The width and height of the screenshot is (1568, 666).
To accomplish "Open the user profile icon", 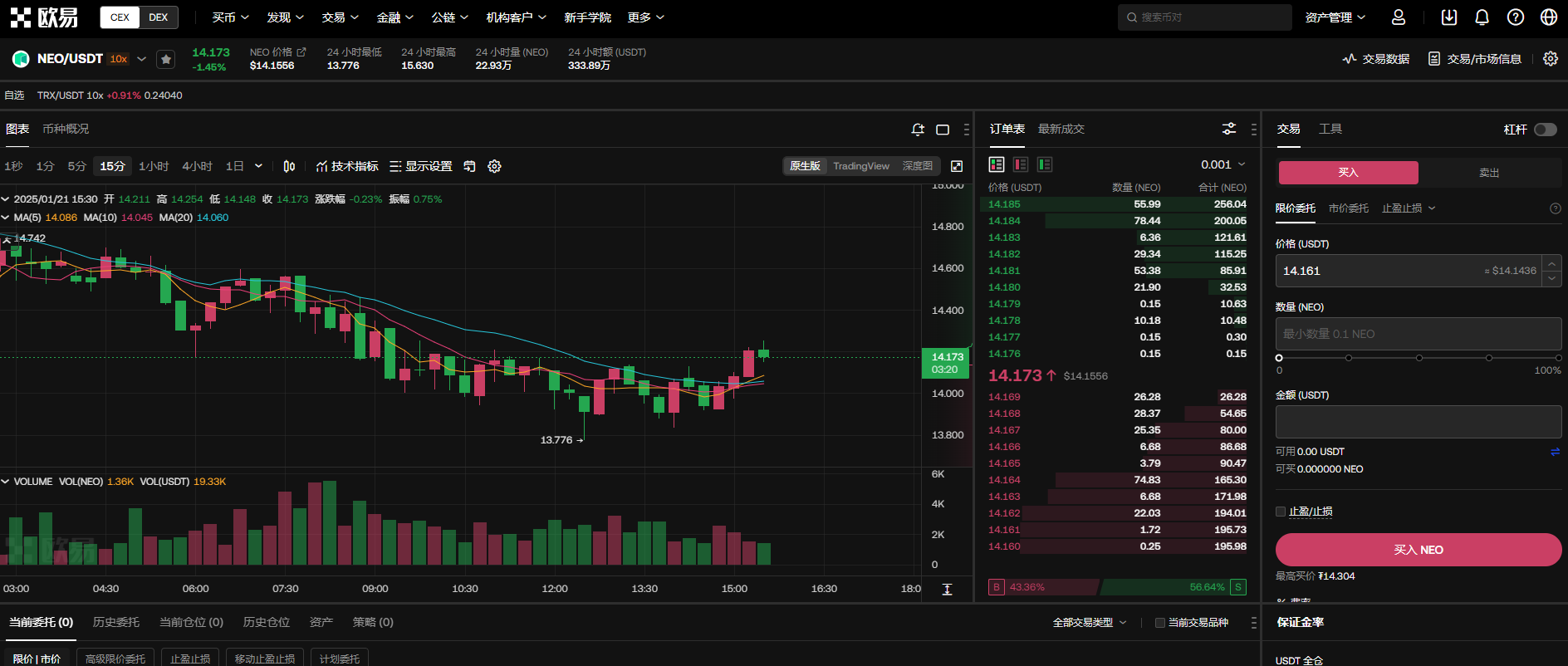I will pyautogui.click(x=1399, y=17).
